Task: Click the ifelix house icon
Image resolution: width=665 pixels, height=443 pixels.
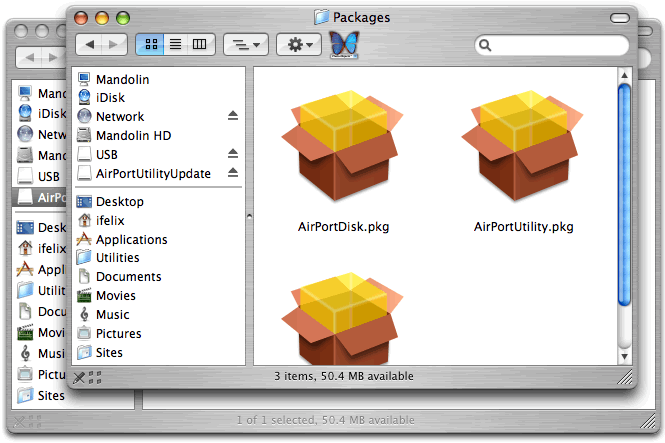Action: 84,220
